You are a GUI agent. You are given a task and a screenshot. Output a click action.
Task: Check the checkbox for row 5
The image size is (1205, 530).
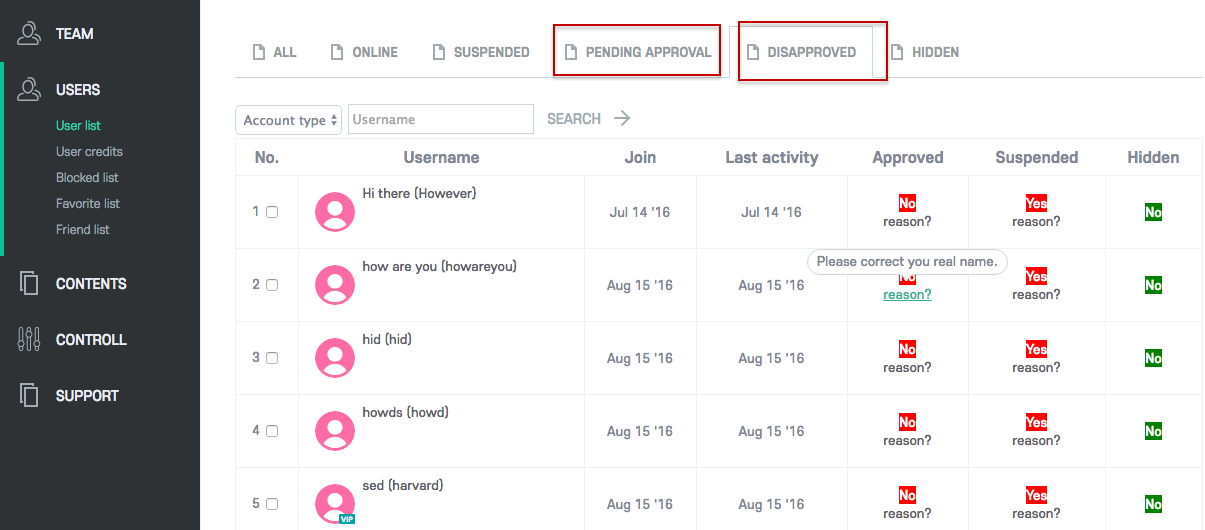pos(272,504)
